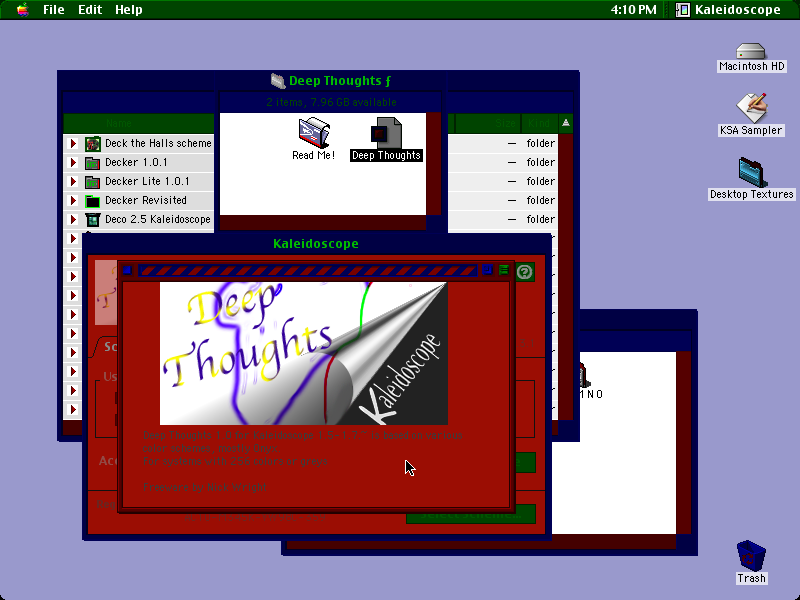The height and width of the screenshot is (600, 800).
Task: Expand the Deco 2.5 Kaleidoscope folder
Action: [73, 219]
